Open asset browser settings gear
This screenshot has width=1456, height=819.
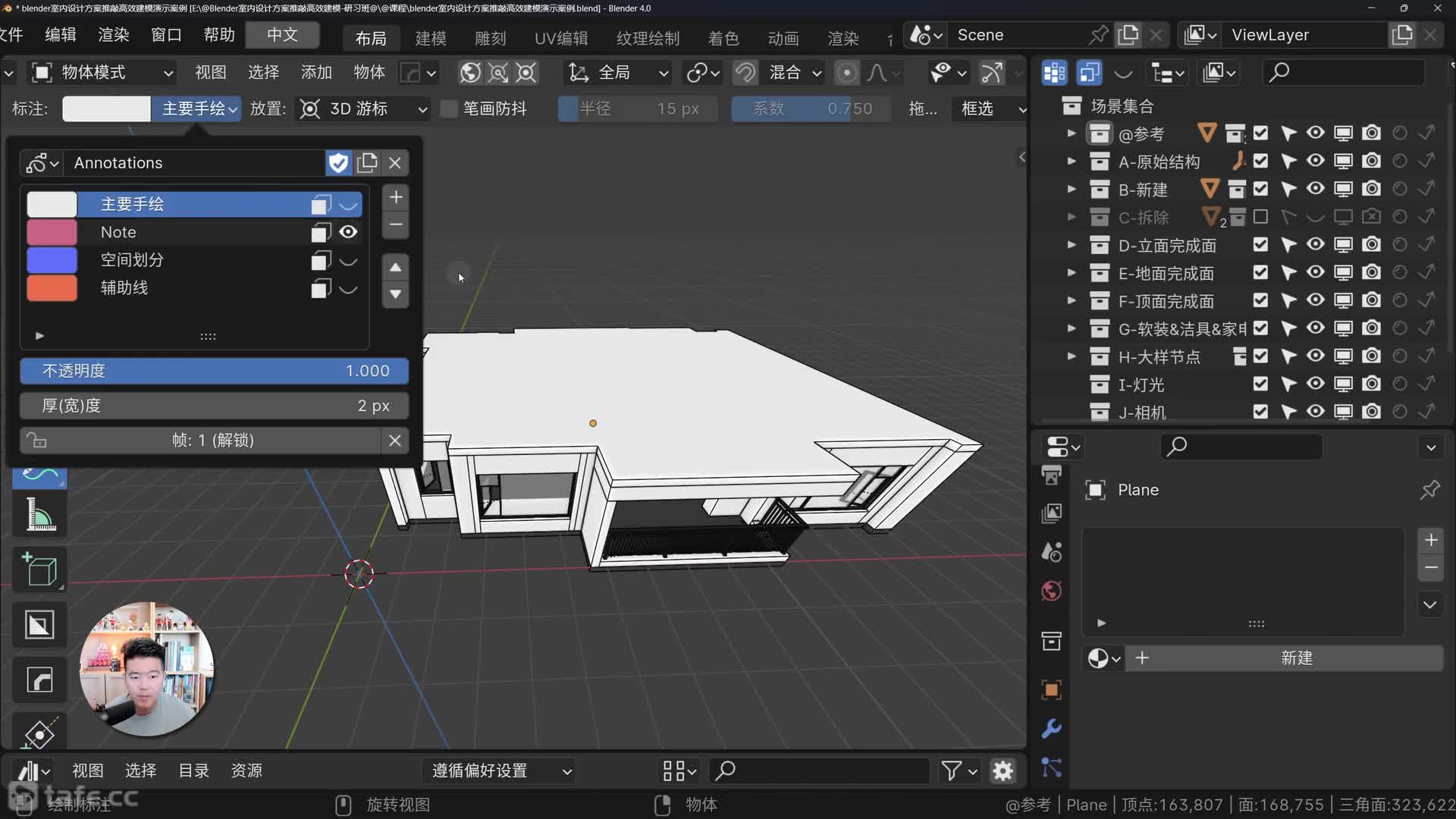coord(1003,771)
